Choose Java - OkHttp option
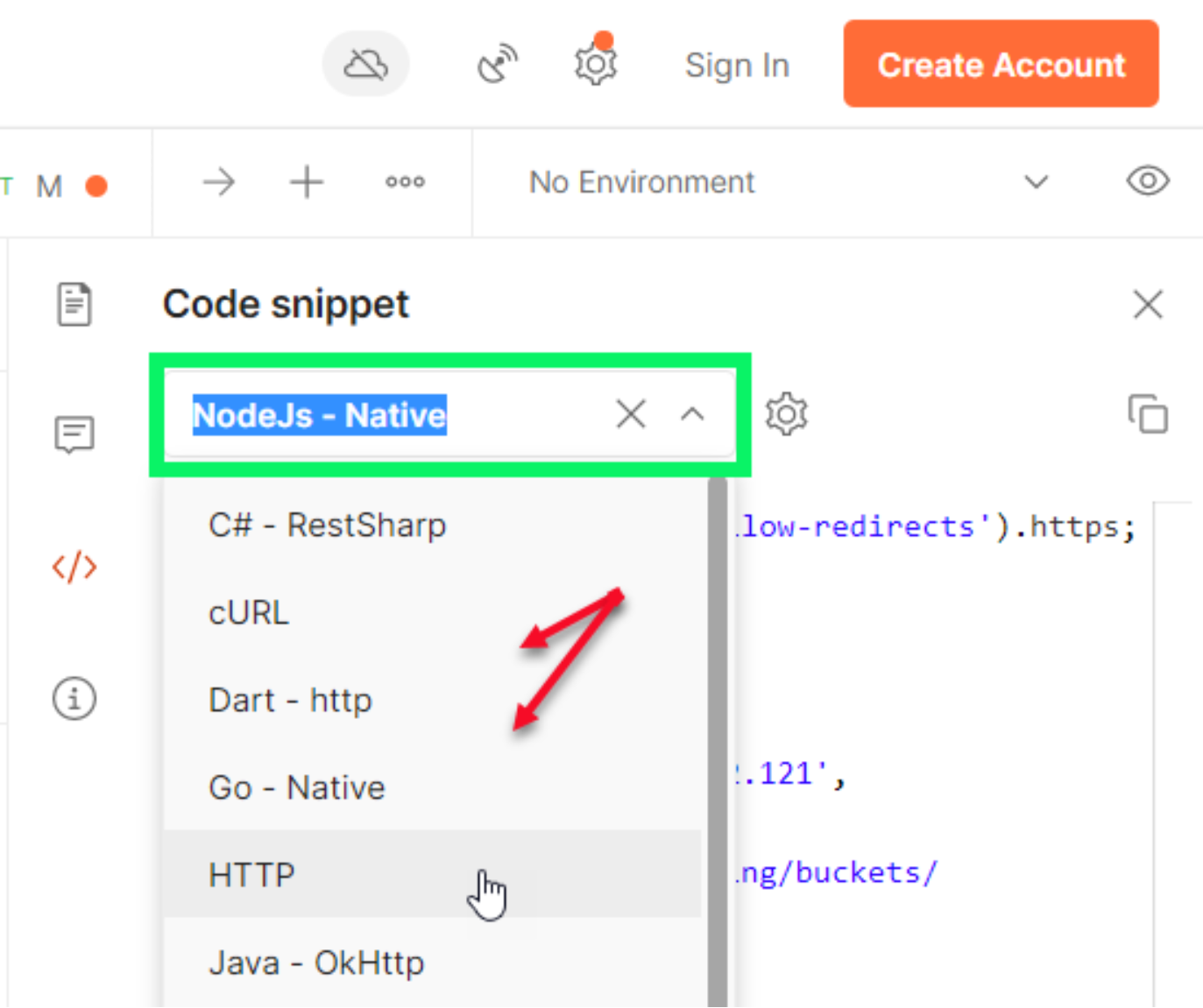Screen dimensions: 1203x1008 click(x=433, y=962)
